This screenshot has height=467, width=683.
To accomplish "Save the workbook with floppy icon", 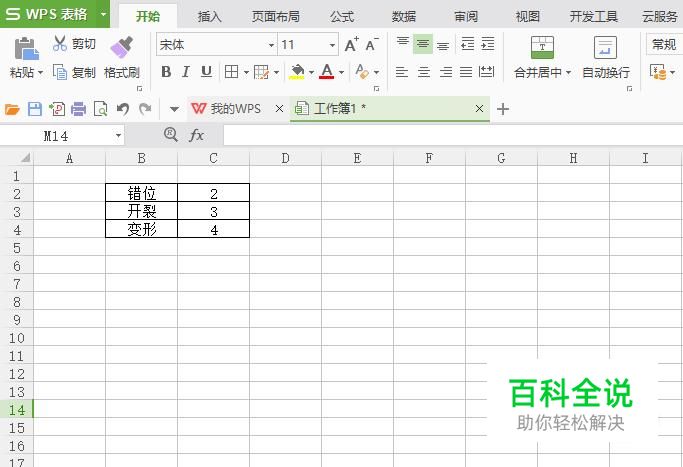I will (35, 108).
